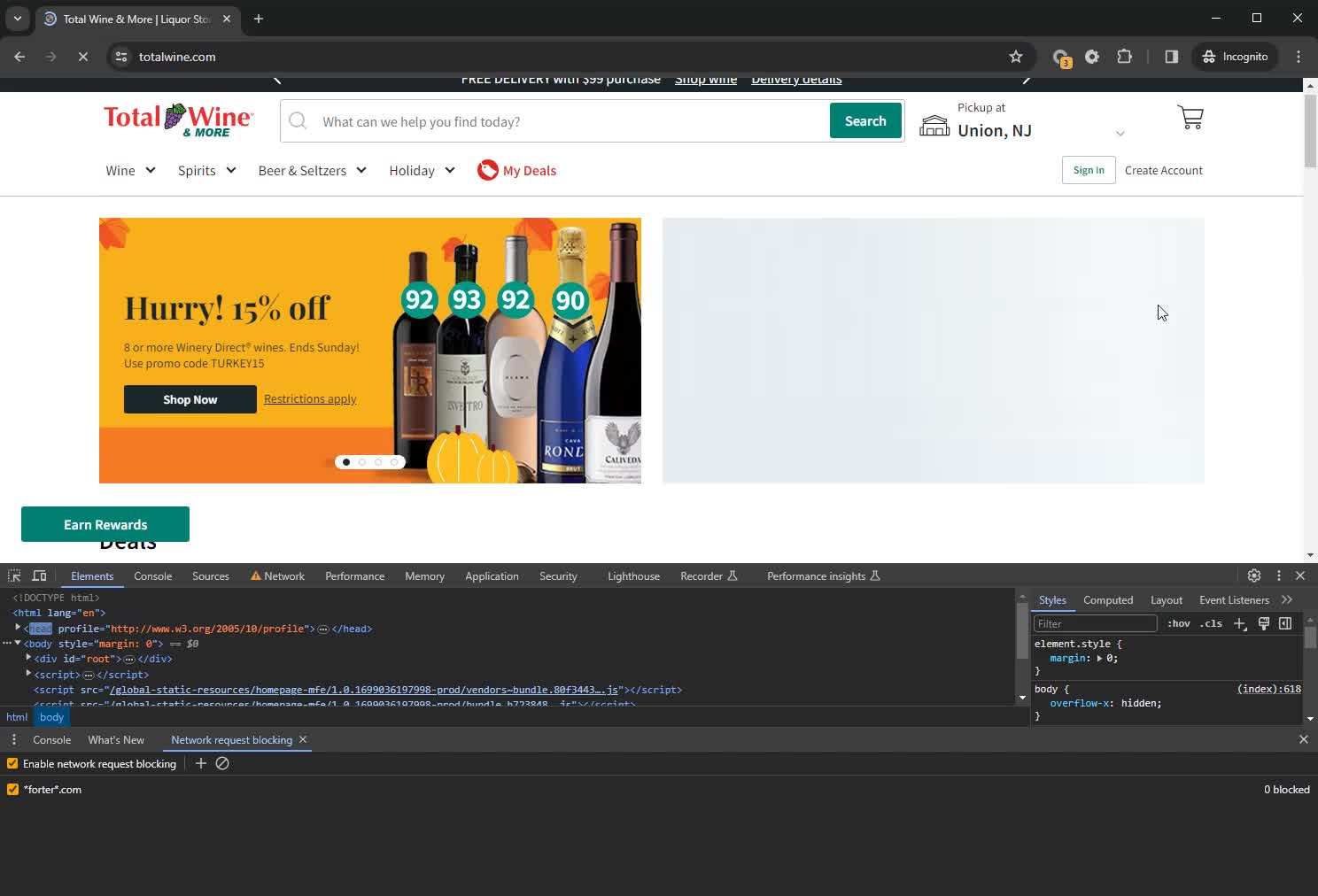1318x896 pixels.
Task: Click the shopping cart icon
Action: pyautogui.click(x=1190, y=118)
